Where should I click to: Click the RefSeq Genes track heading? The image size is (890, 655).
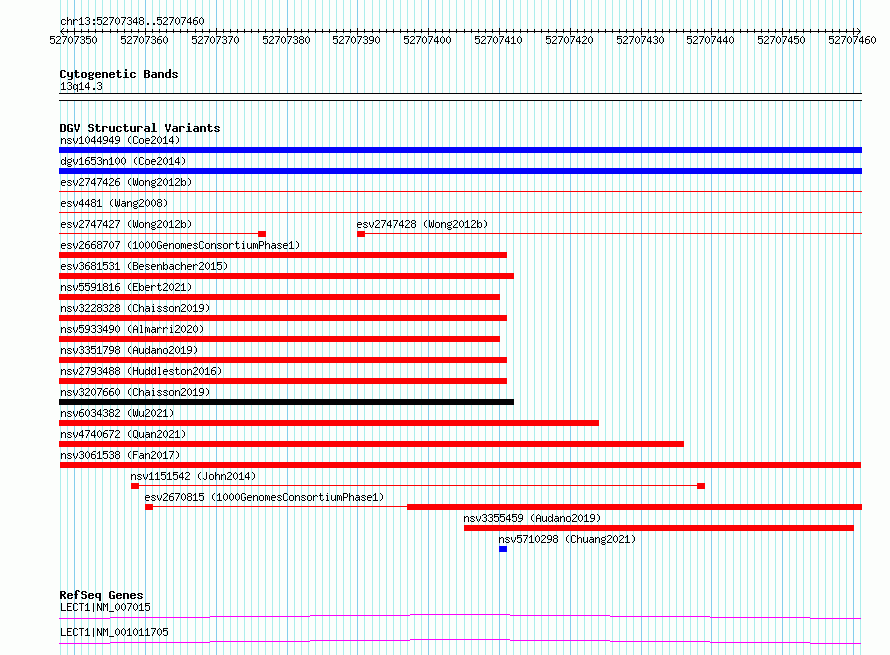[x=101, y=595]
